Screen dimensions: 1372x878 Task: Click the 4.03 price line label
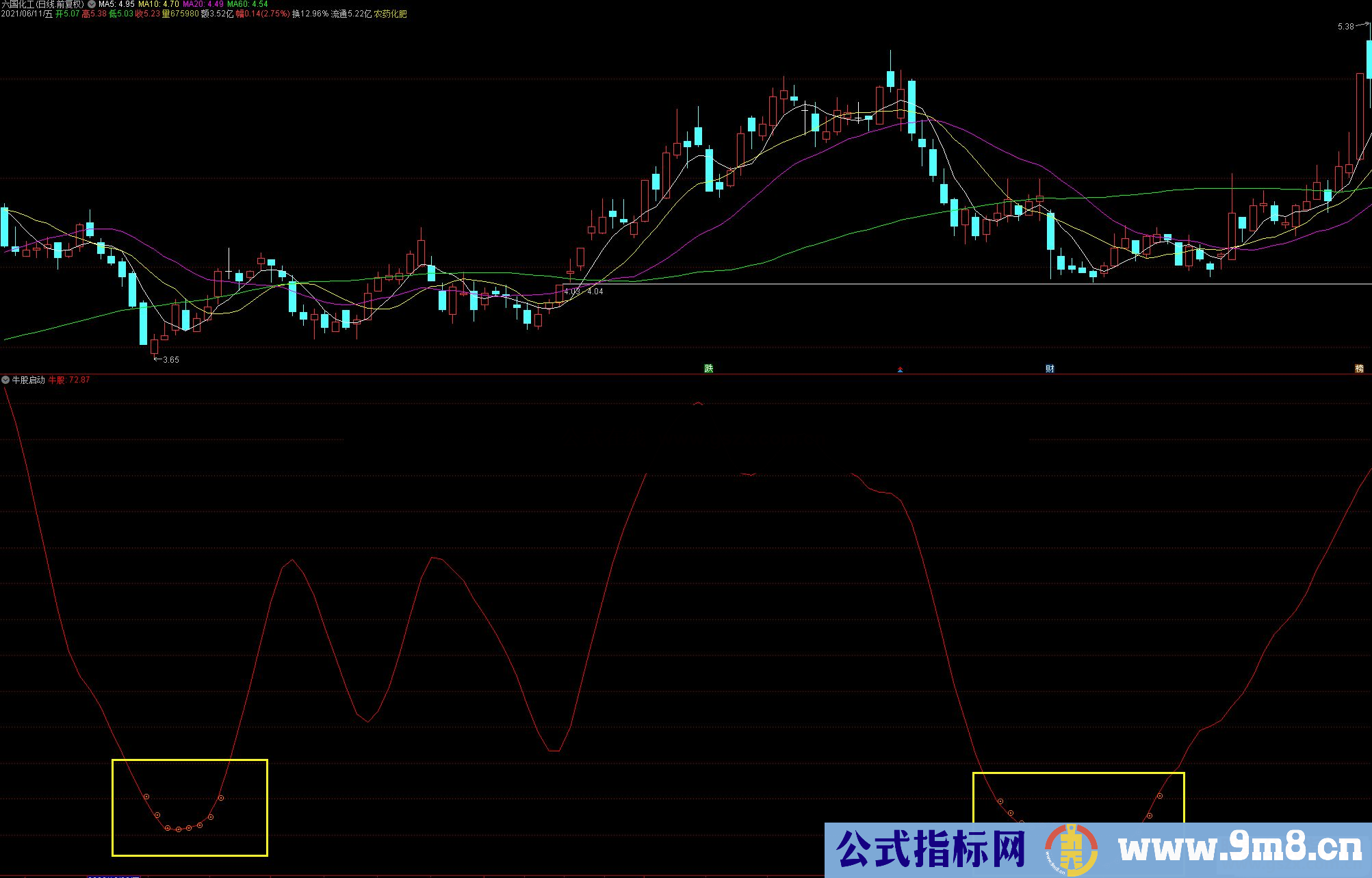coord(571,292)
